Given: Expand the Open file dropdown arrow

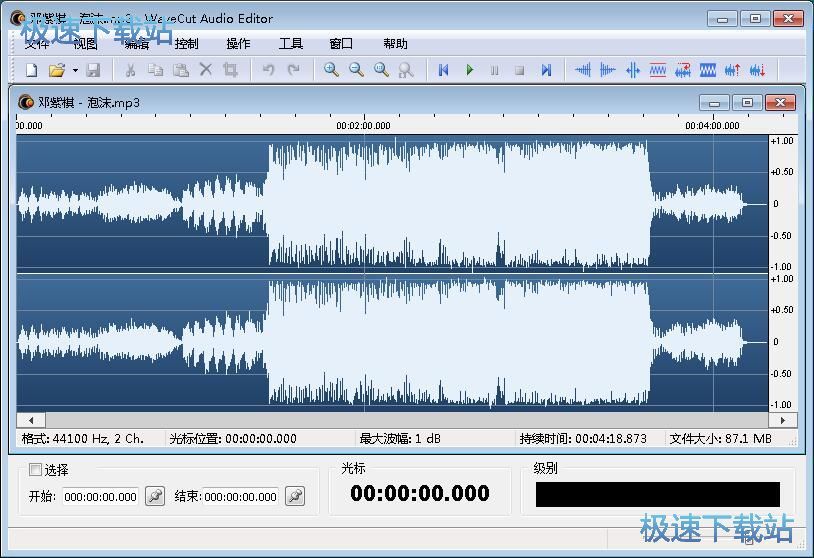Looking at the screenshot, I should [x=75, y=70].
